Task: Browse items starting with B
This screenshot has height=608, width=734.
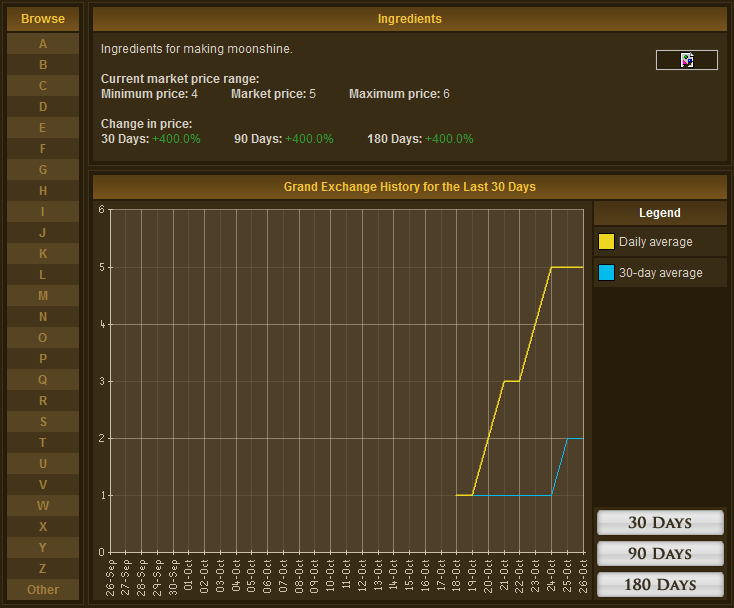Action: [x=43, y=65]
